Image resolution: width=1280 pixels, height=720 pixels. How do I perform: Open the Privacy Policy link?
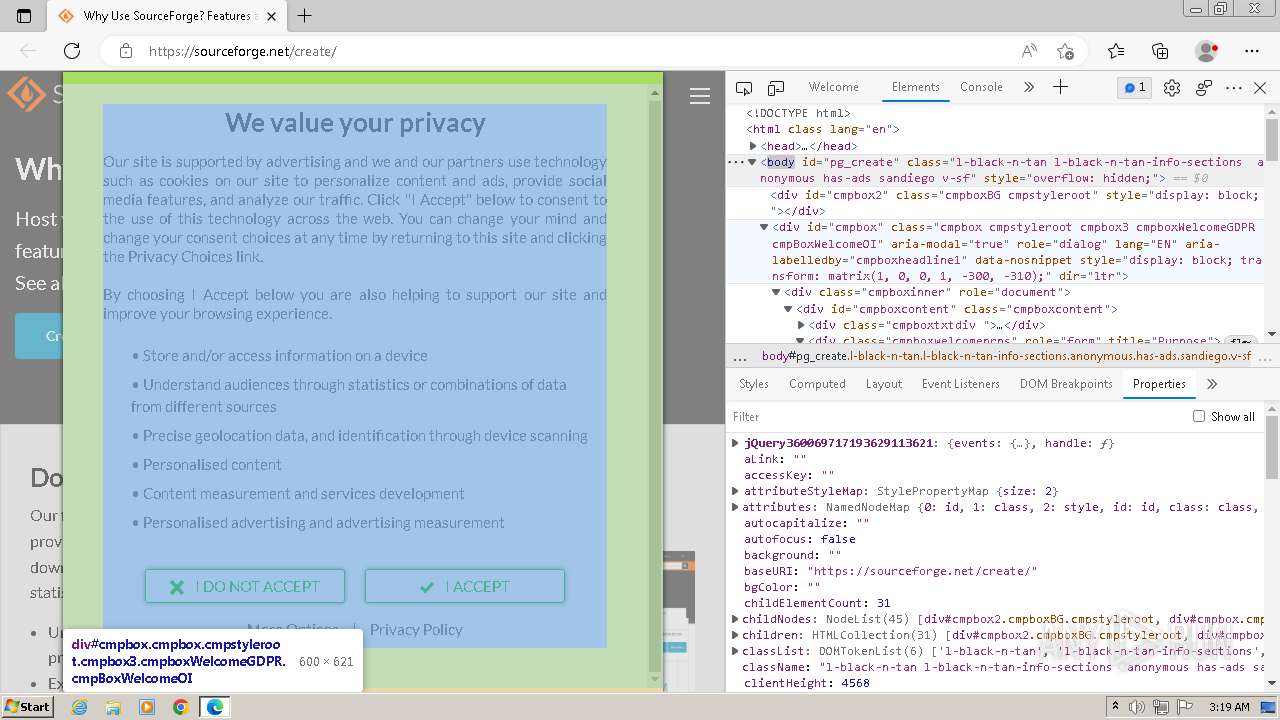click(x=416, y=629)
